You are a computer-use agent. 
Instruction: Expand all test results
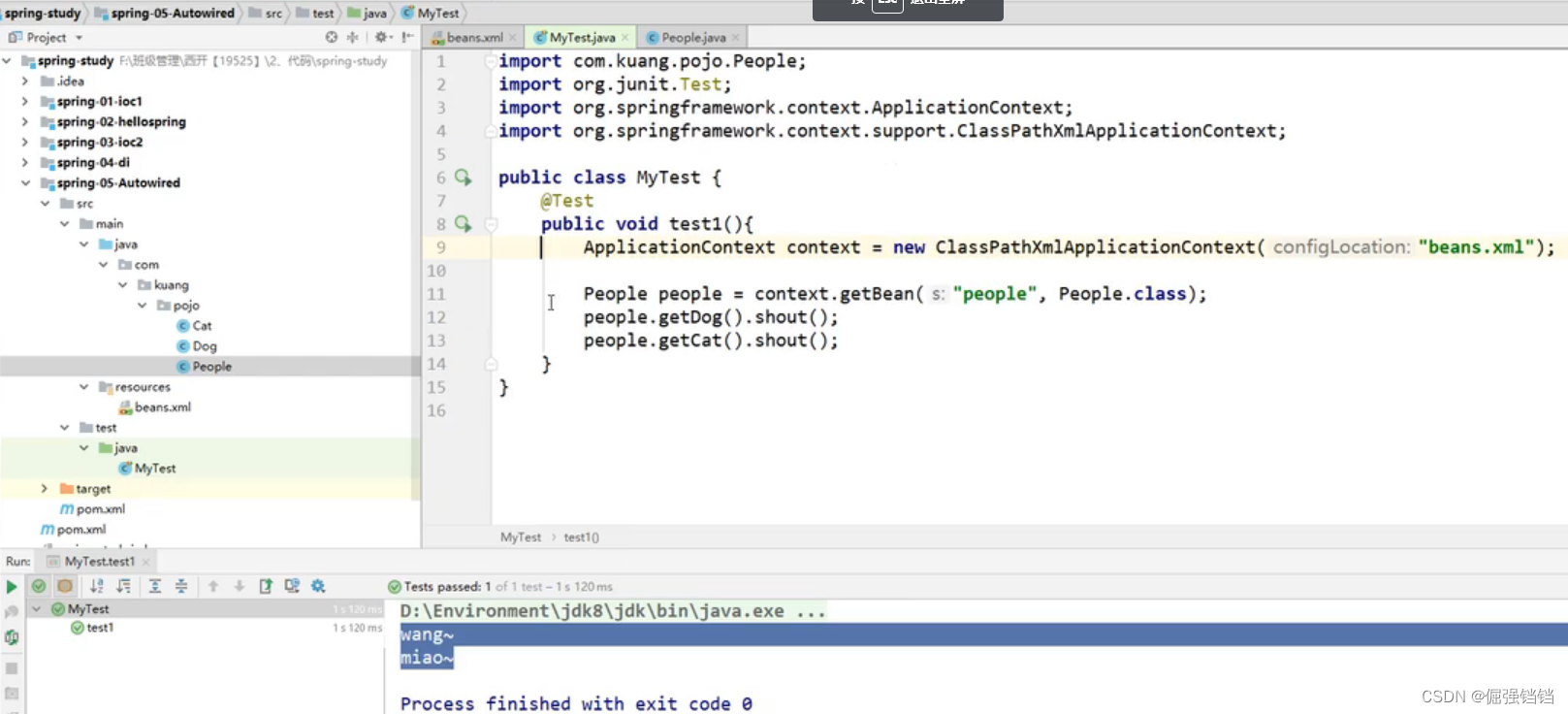(155, 586)
